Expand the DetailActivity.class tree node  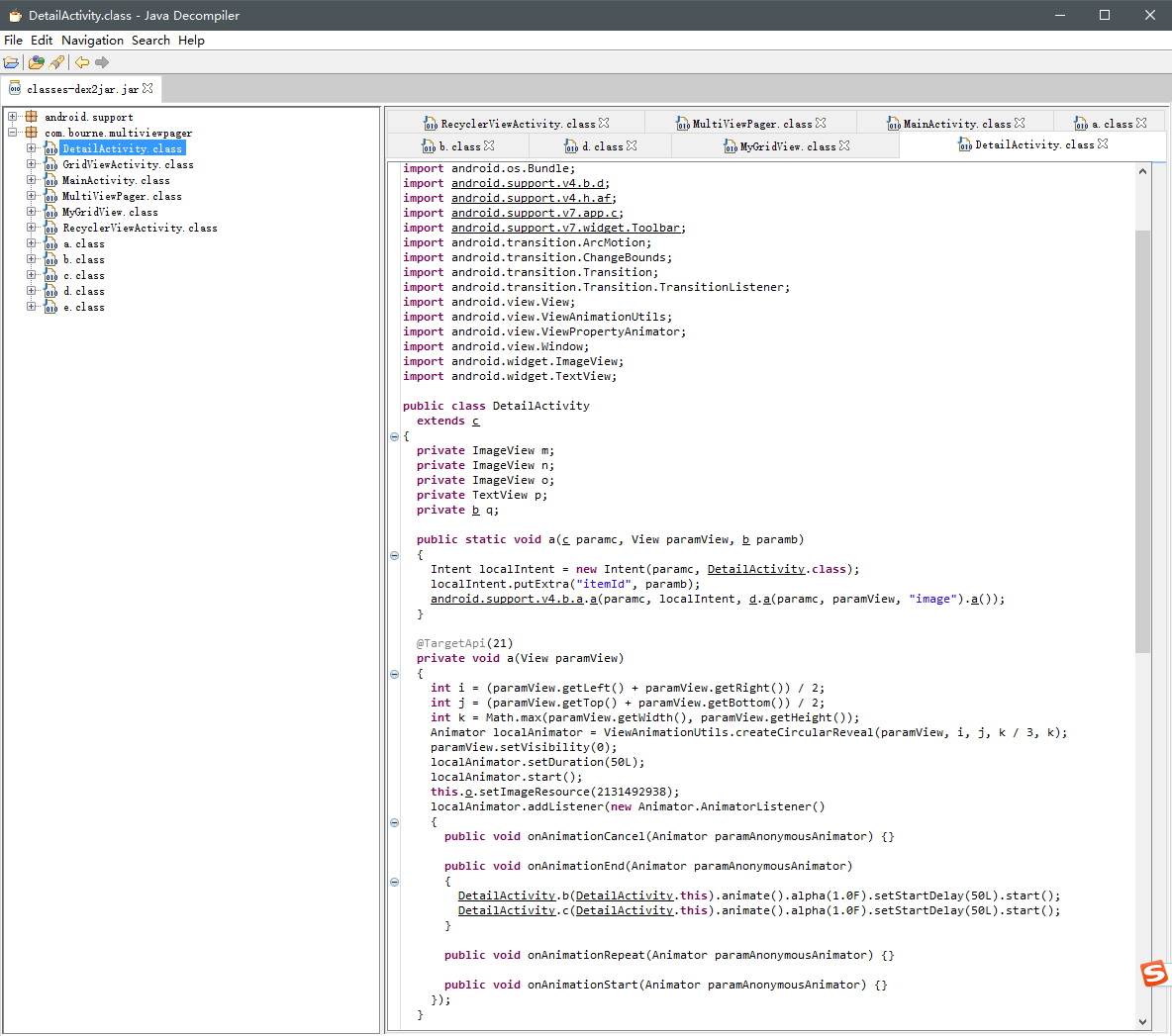click(32, 147)
